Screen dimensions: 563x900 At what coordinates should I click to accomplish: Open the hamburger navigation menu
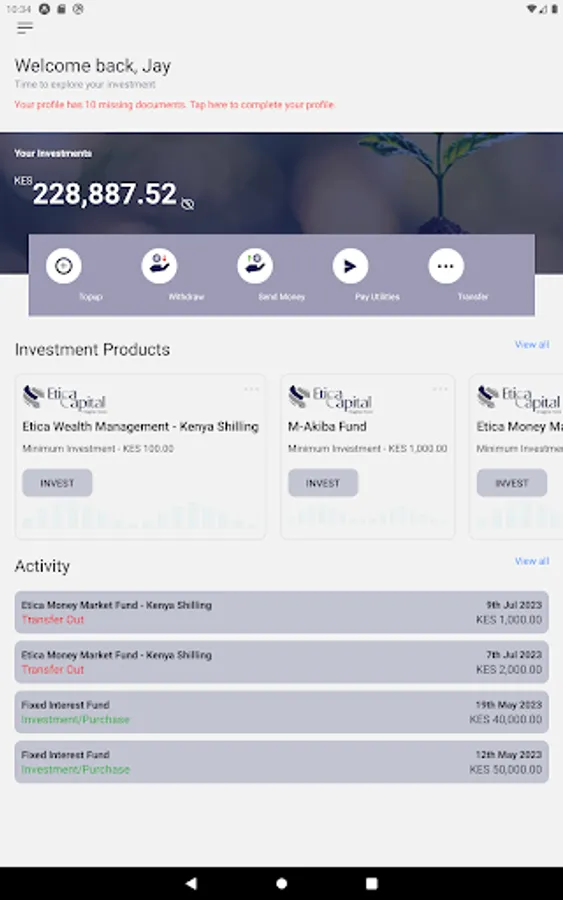(25, 28)
